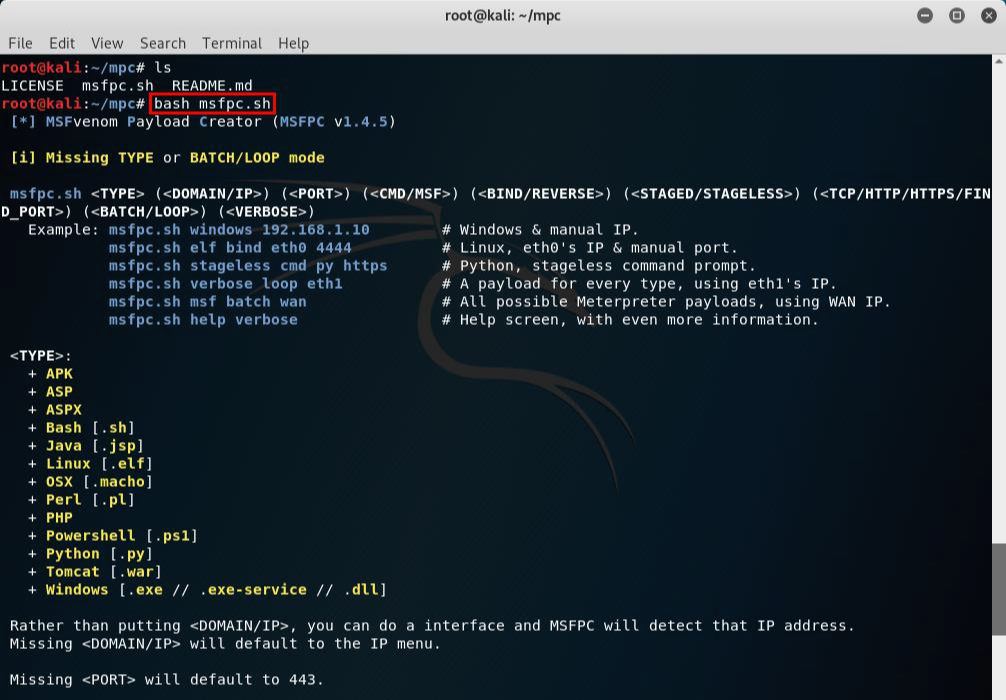Click the '<TYPE>:' heading
The height and width of the screenshot is (700, 1006).
tap(40, 355)
